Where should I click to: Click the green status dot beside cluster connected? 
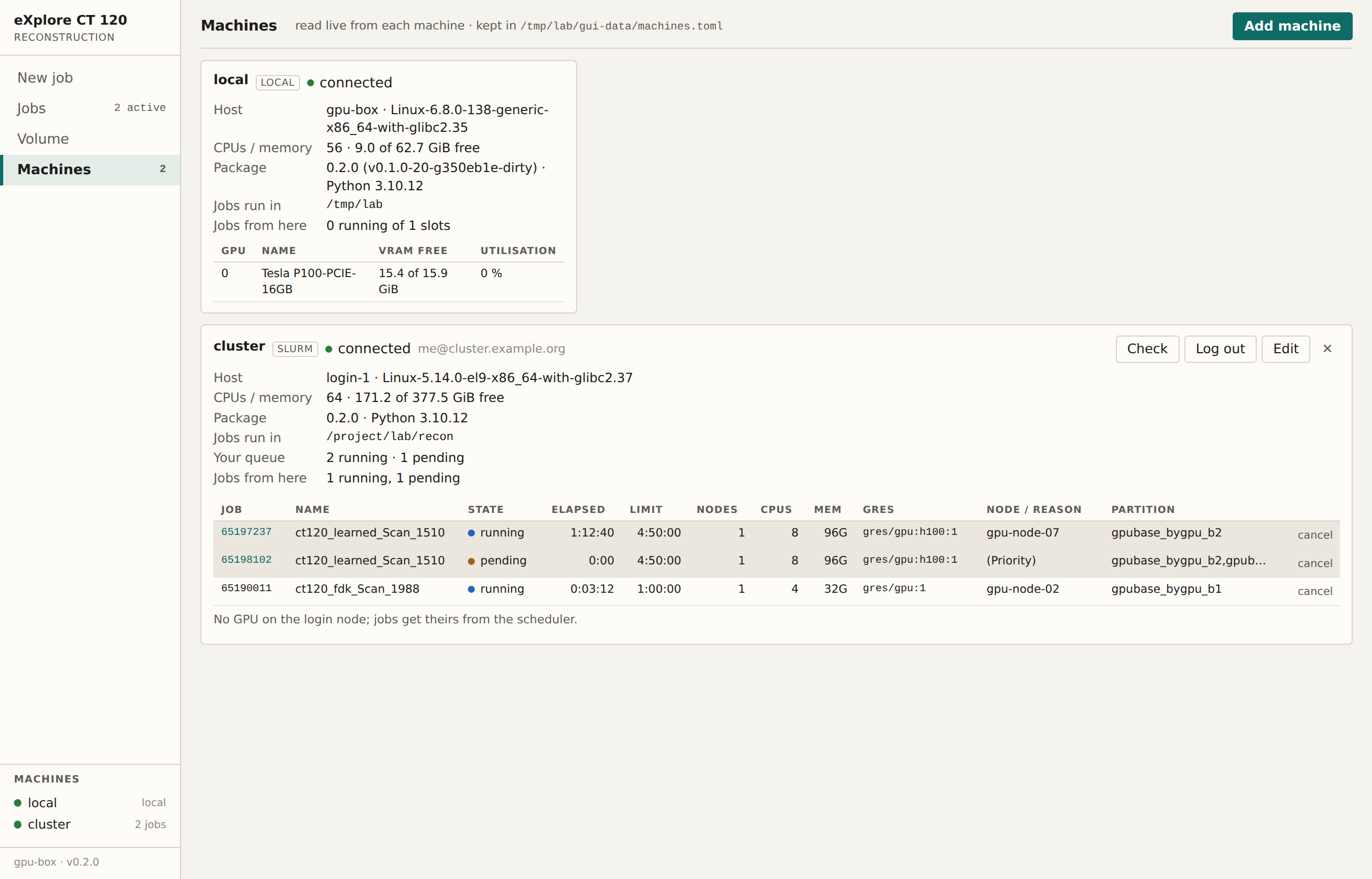[329, 349]
